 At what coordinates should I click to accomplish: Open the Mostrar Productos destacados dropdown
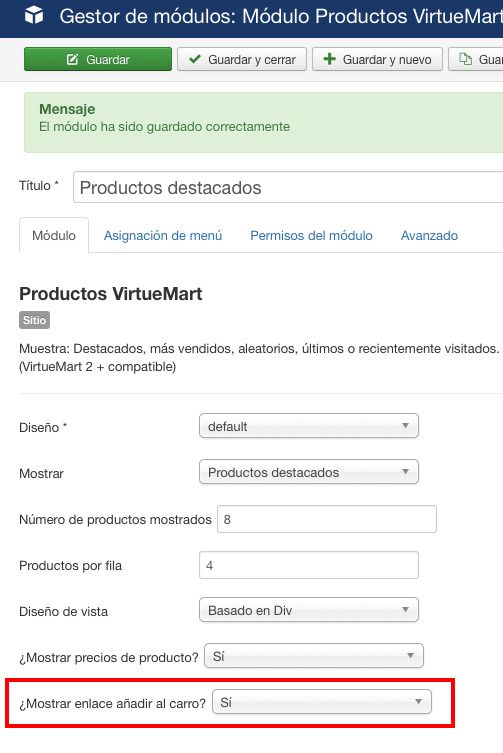[308, 472]
